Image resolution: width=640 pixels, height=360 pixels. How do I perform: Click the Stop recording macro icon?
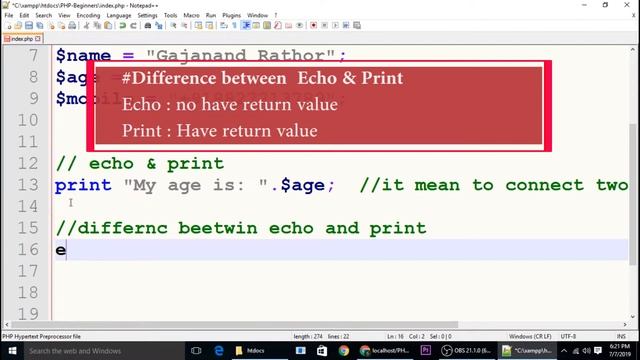324,26
